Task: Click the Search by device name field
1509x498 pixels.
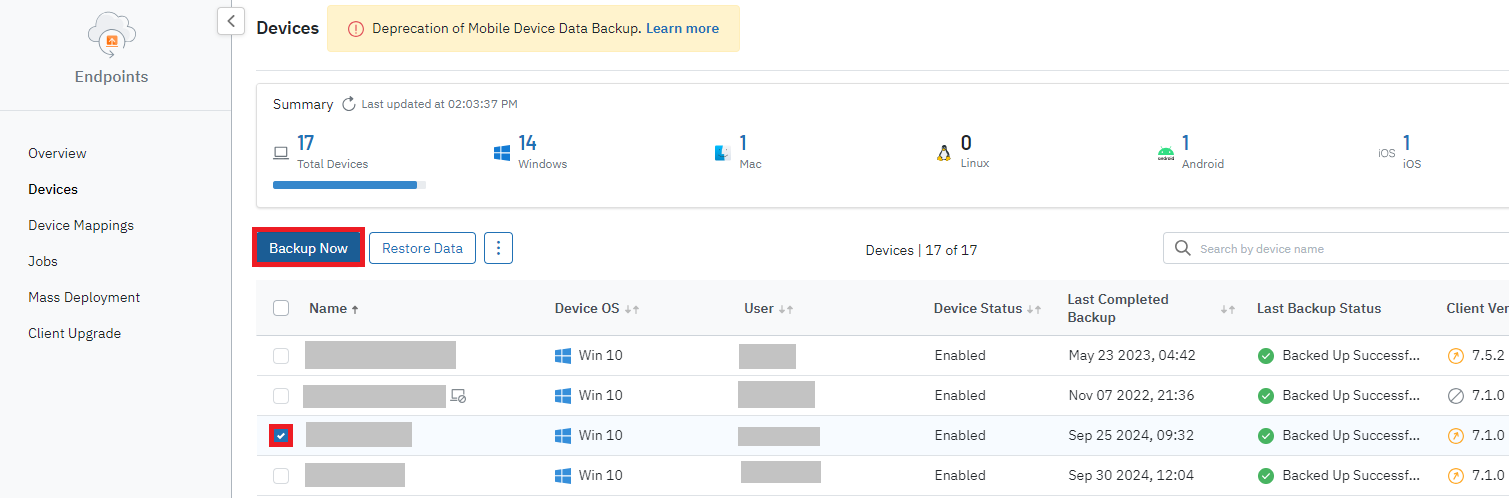Action: click(x=1340, y=248)
